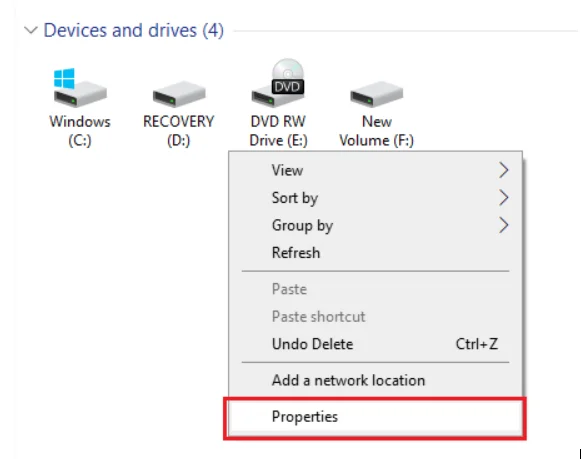
Task: Open the Sort by submenu
Action: (375, 197)
